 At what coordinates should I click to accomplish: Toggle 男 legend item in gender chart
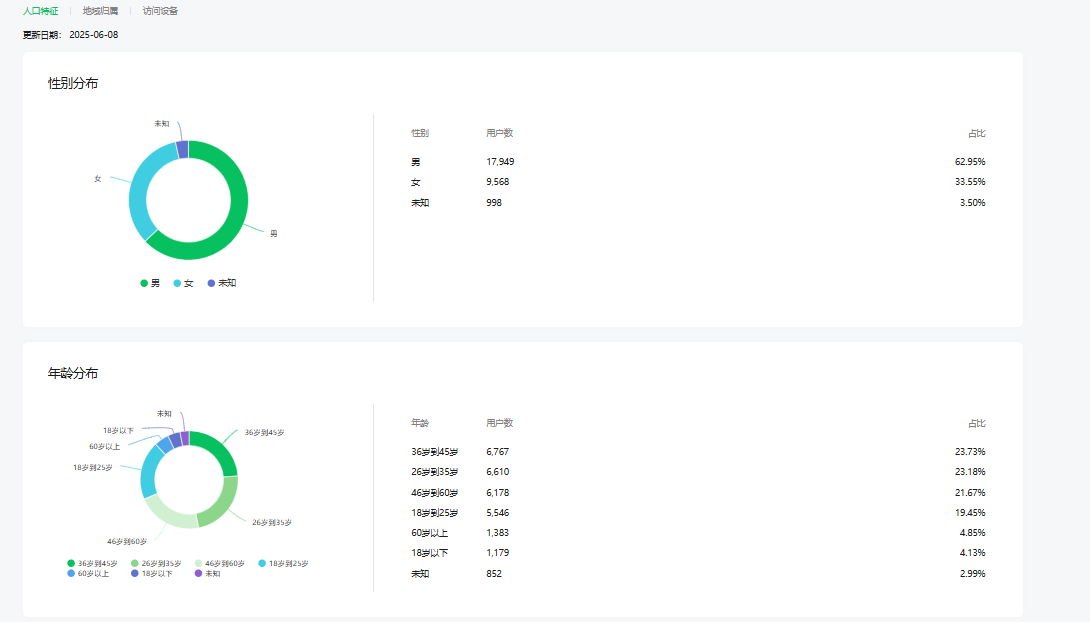pyautogui.click(x=150, y=283)
